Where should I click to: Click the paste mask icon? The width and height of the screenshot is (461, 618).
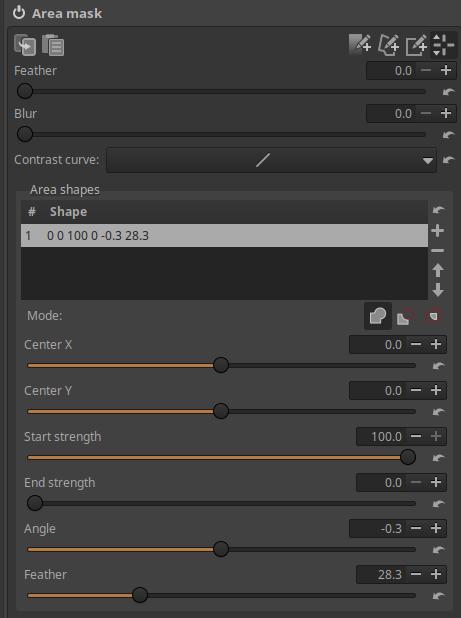(x=53, y=45)
